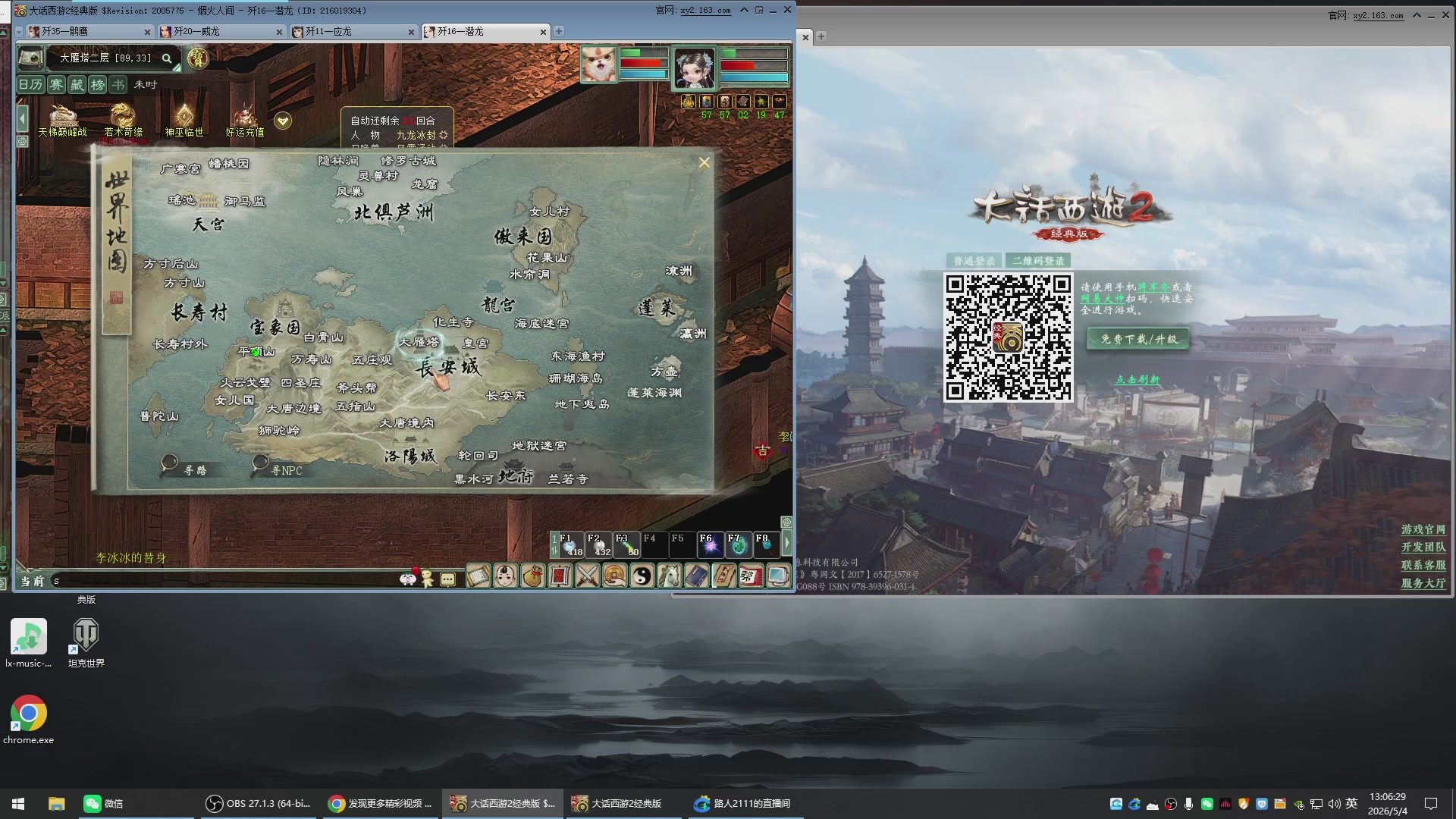The height and width of the screenshot is (819, 1456).
Task: Click the 点击刷新 refresh link
Action: click(x=1137, y=380)
